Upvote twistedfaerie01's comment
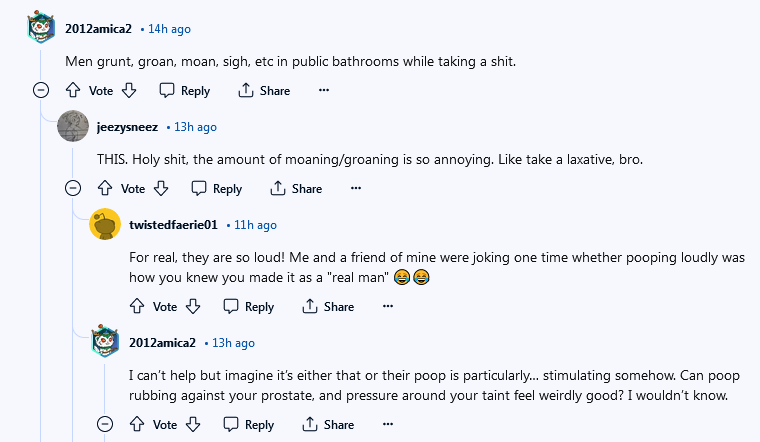The image size is (760, 442). 137,306
